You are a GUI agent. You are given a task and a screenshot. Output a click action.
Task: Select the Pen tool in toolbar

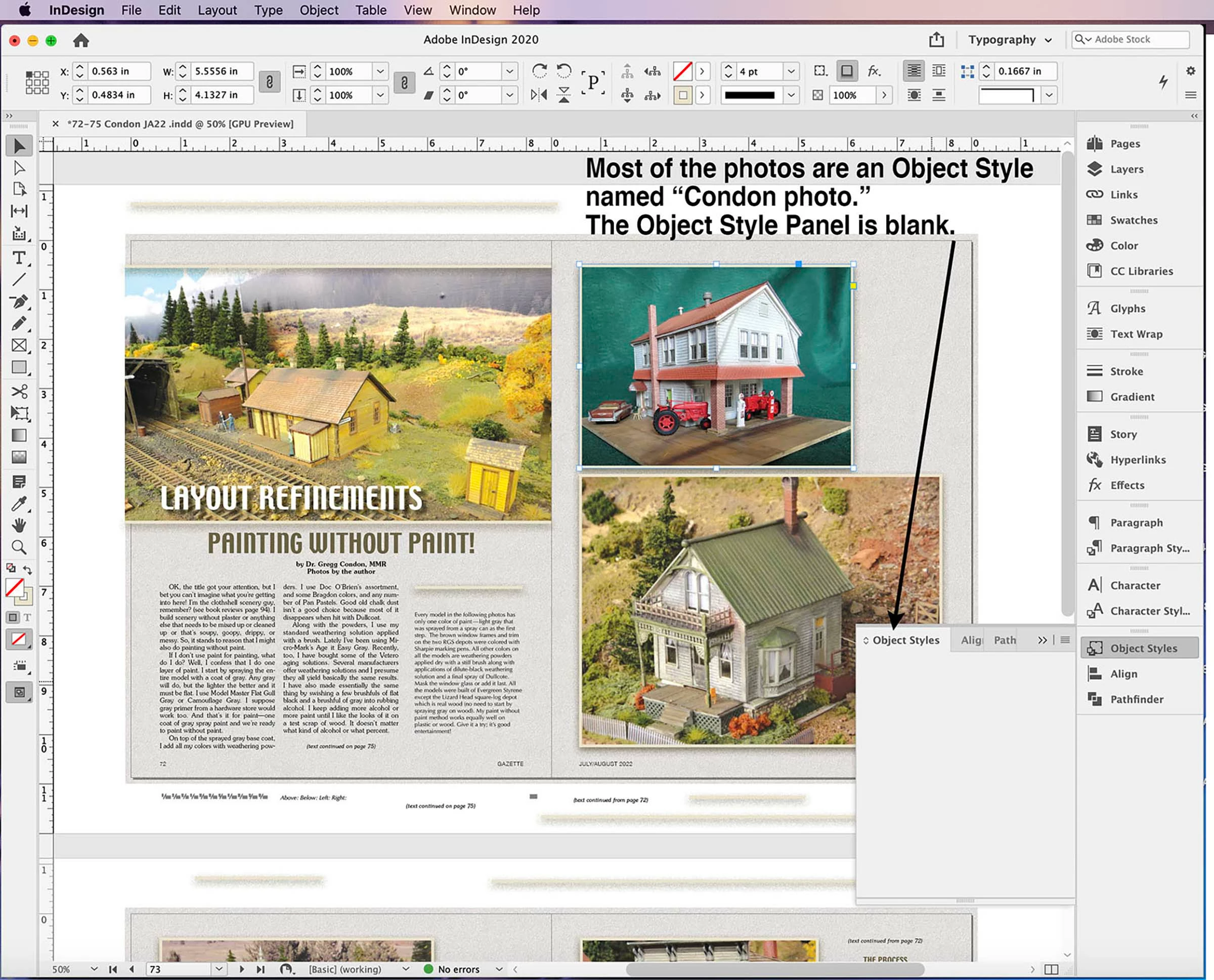[19, 302]
